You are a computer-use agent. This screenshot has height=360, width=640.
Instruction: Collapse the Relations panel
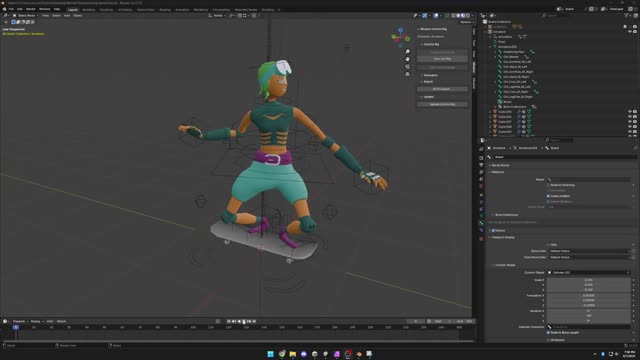498,172
